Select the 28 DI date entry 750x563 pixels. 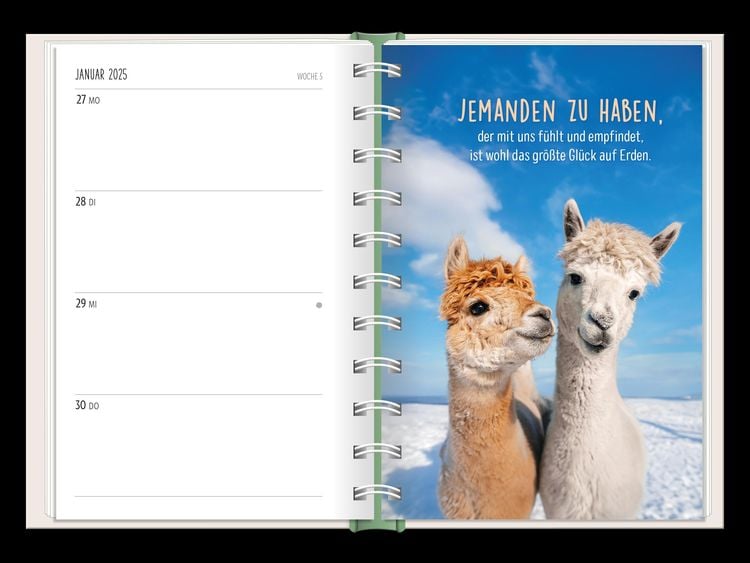point(86,202)
